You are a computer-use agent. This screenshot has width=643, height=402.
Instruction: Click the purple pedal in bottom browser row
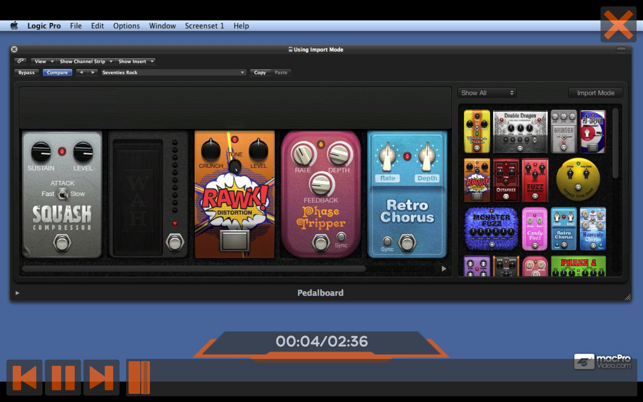477,266
